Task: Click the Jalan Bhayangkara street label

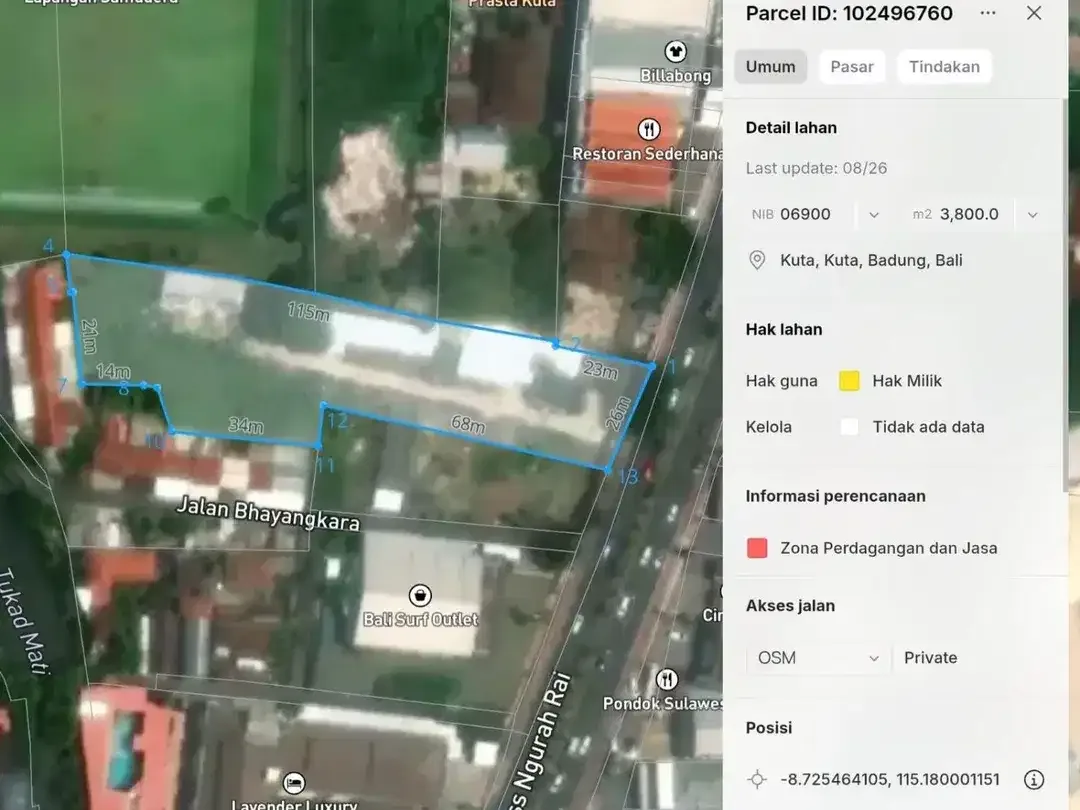Action: [269, 514]
